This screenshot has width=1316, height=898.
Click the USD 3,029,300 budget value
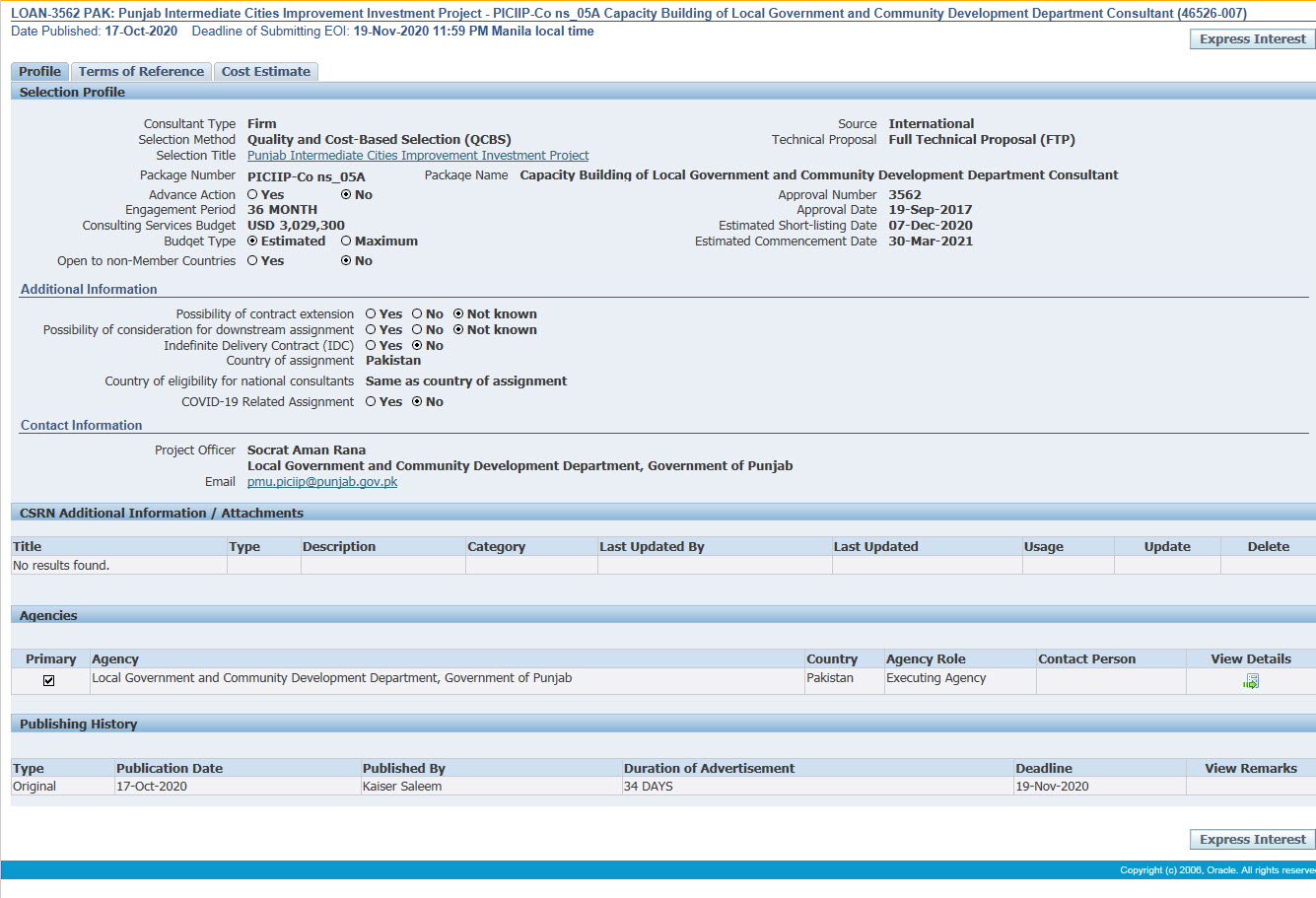(x=296, y=226)
